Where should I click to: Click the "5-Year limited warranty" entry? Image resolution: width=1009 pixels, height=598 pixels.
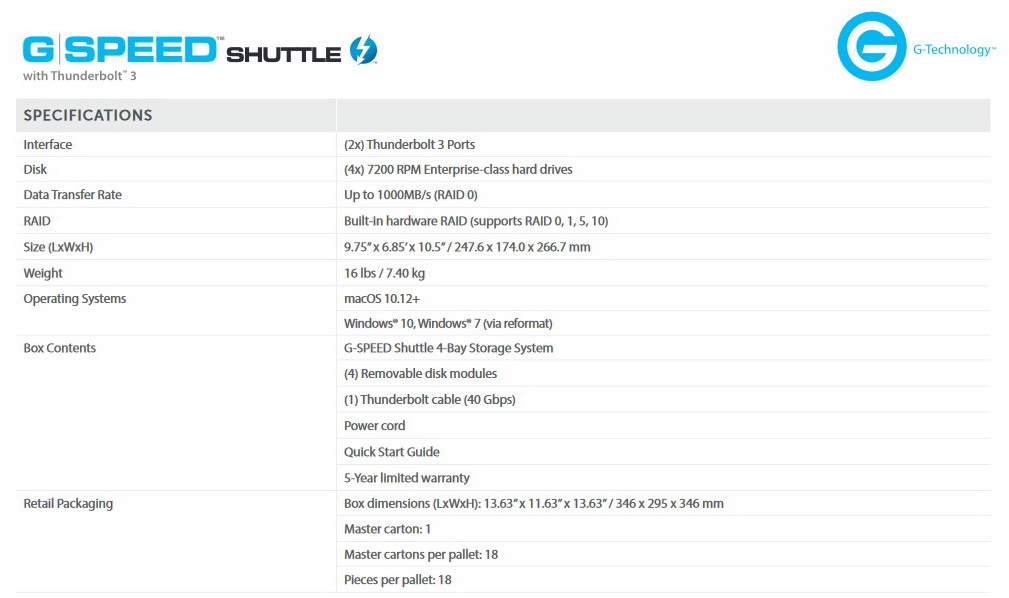(407, 478)
